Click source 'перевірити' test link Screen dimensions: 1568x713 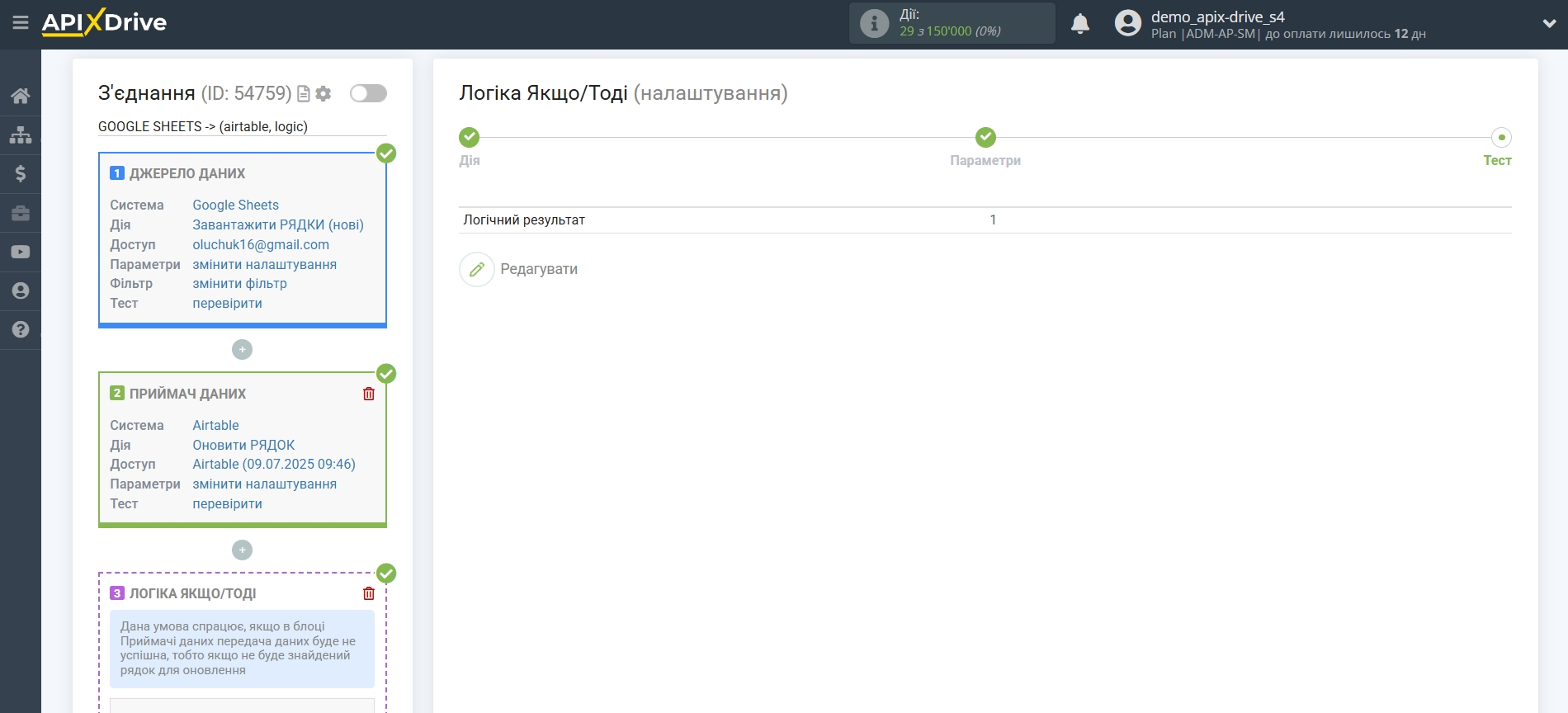pos(227,303)
